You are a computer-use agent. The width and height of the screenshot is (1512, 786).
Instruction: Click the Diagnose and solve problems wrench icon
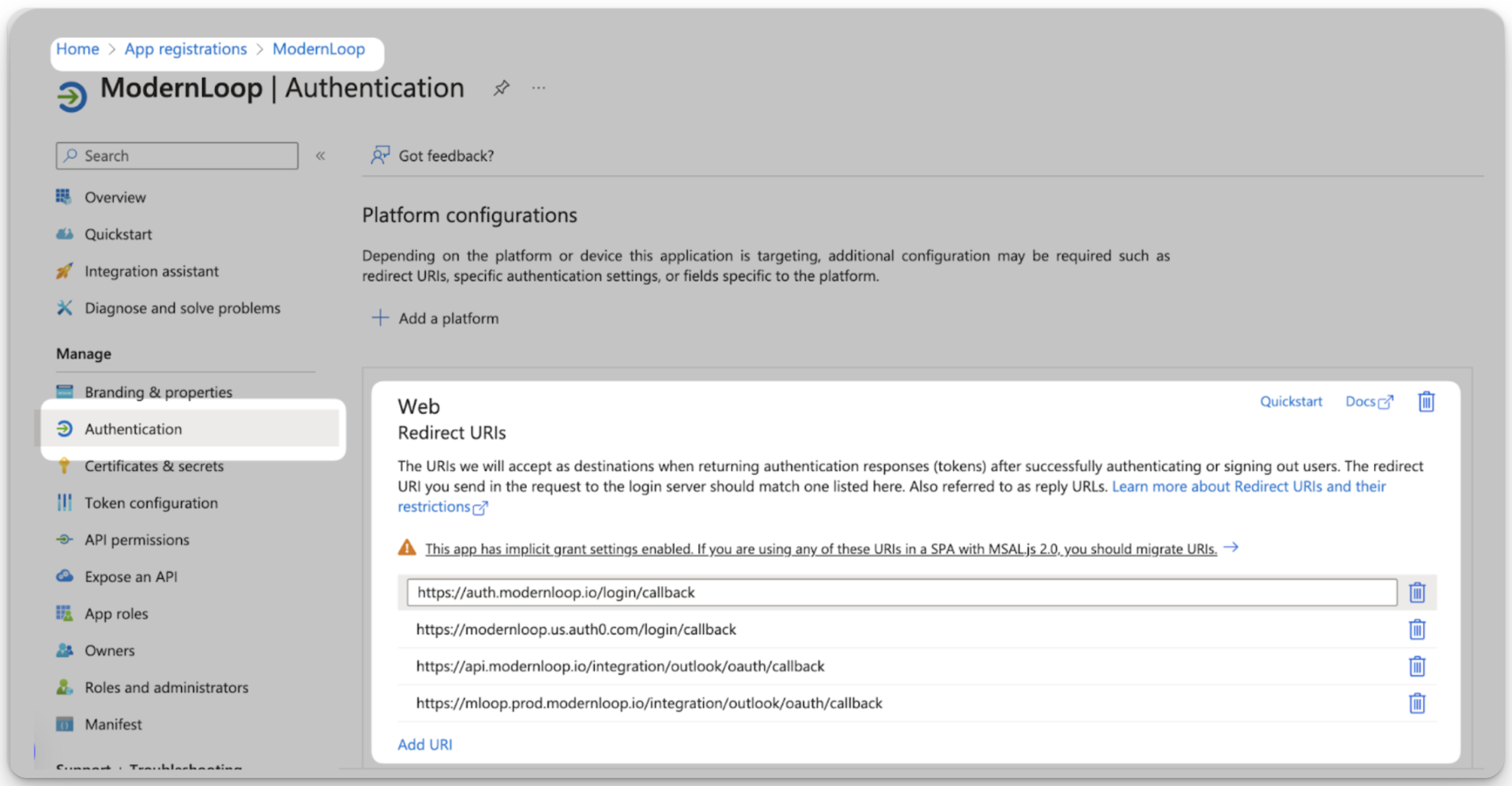pyautogui.click(x=64, y=308)
